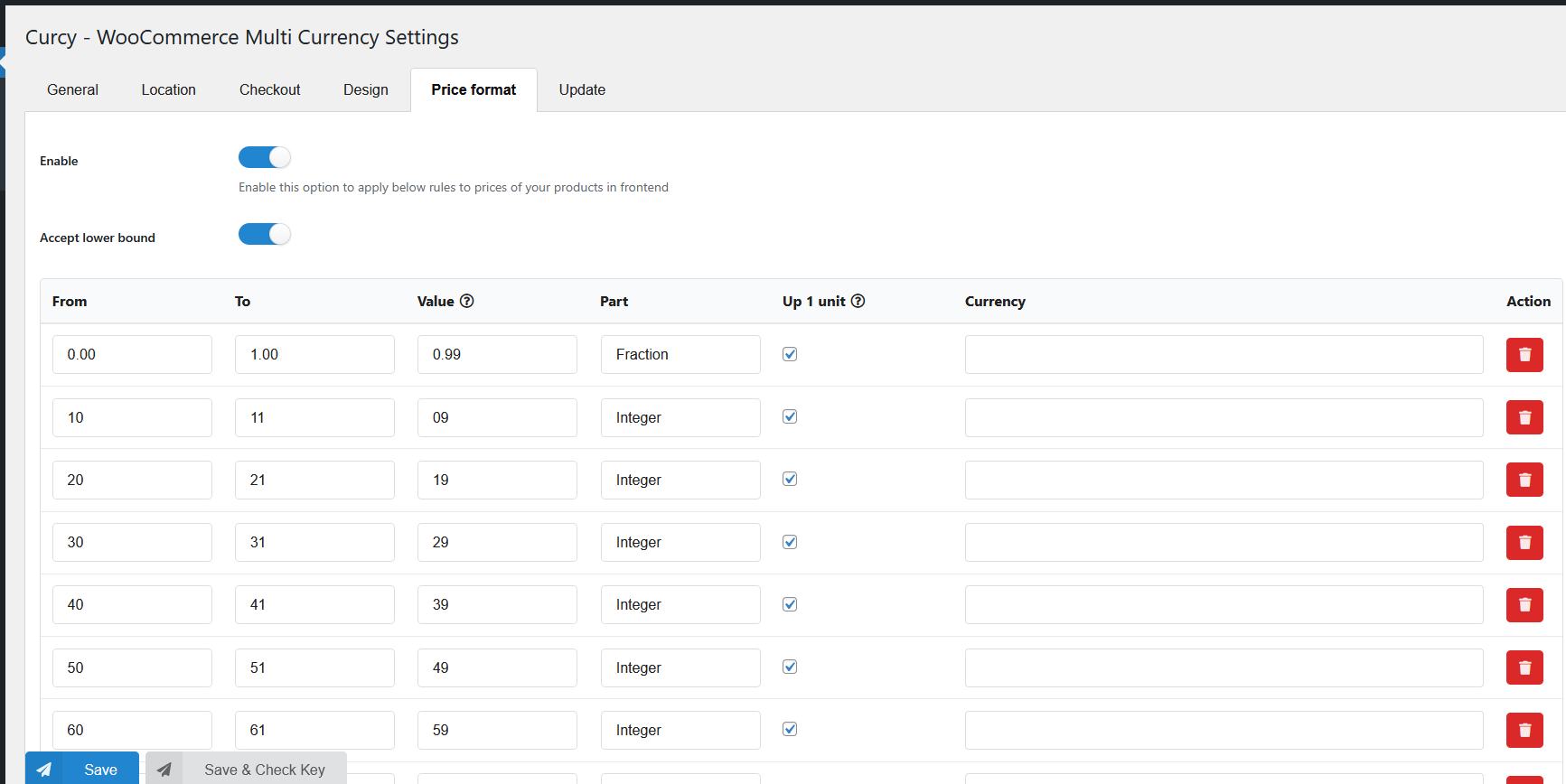Click the To field containing 21
Viewport: 1566px width, 784px height.
[314, 480]
